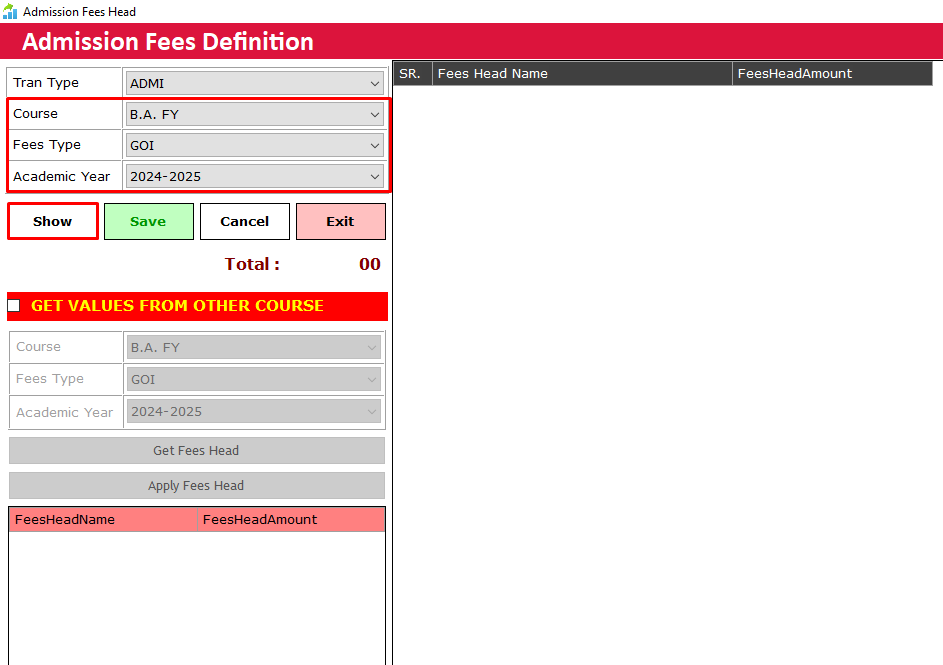Image resolution: width=943 pixels, height=665 pixels.
Task: Click the green Save button
Action: [148, 221]
